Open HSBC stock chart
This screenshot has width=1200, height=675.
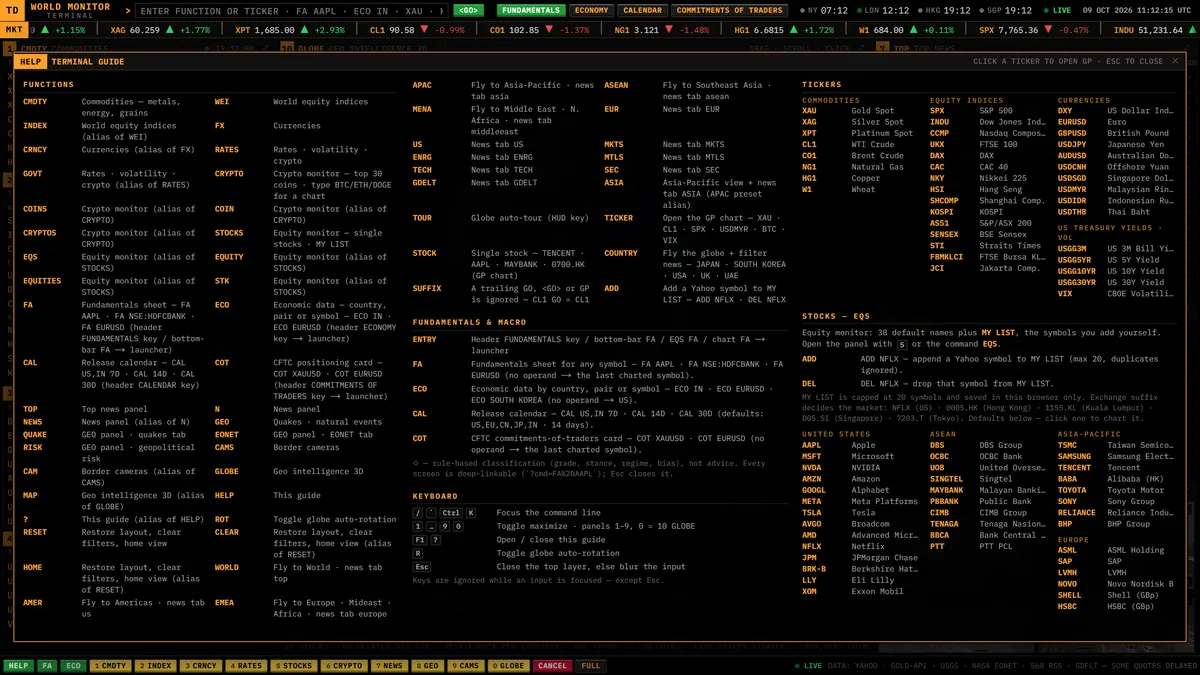click(1115, 607)
